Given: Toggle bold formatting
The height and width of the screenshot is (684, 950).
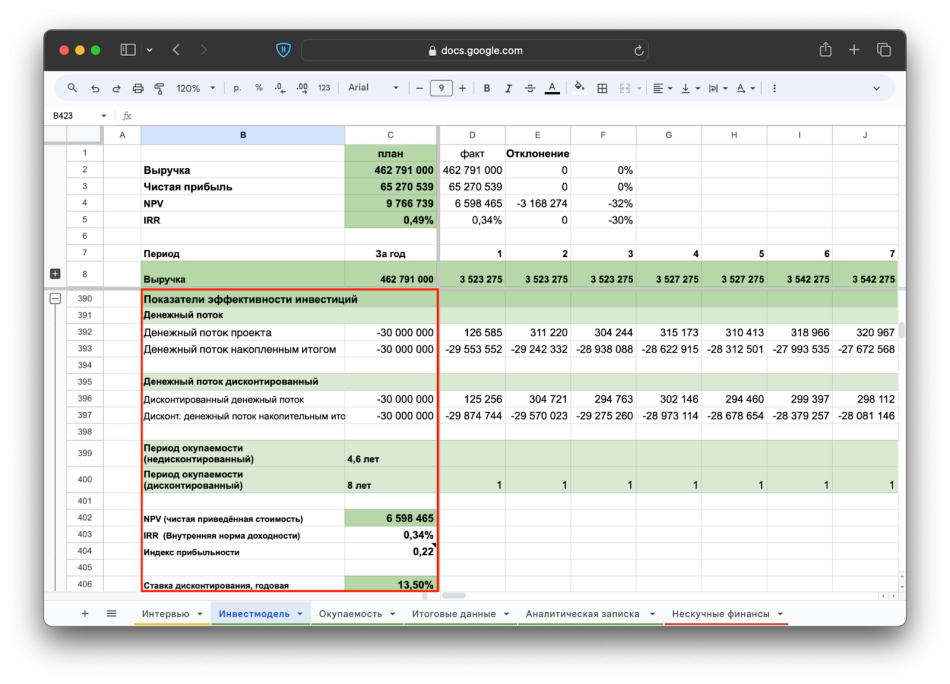Looking at the screenshot, I should coord(487,88).
